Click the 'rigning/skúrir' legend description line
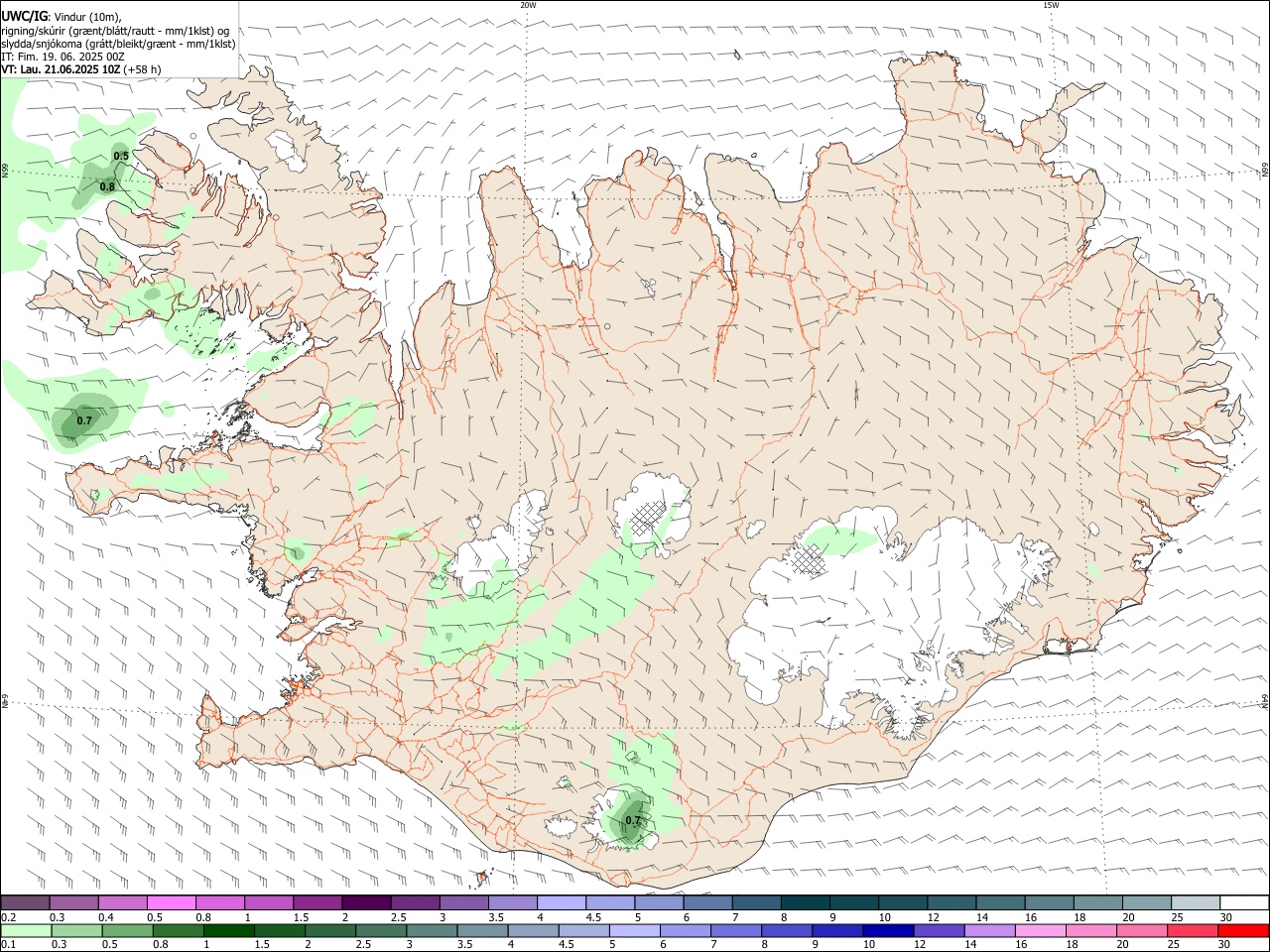The width and height of the screenshot is (1270, 952). 116,31
